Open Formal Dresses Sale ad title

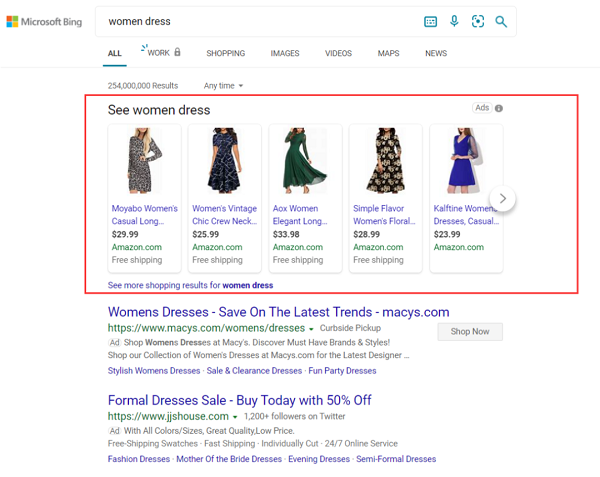pyautogui.click(x=240, y=400)
